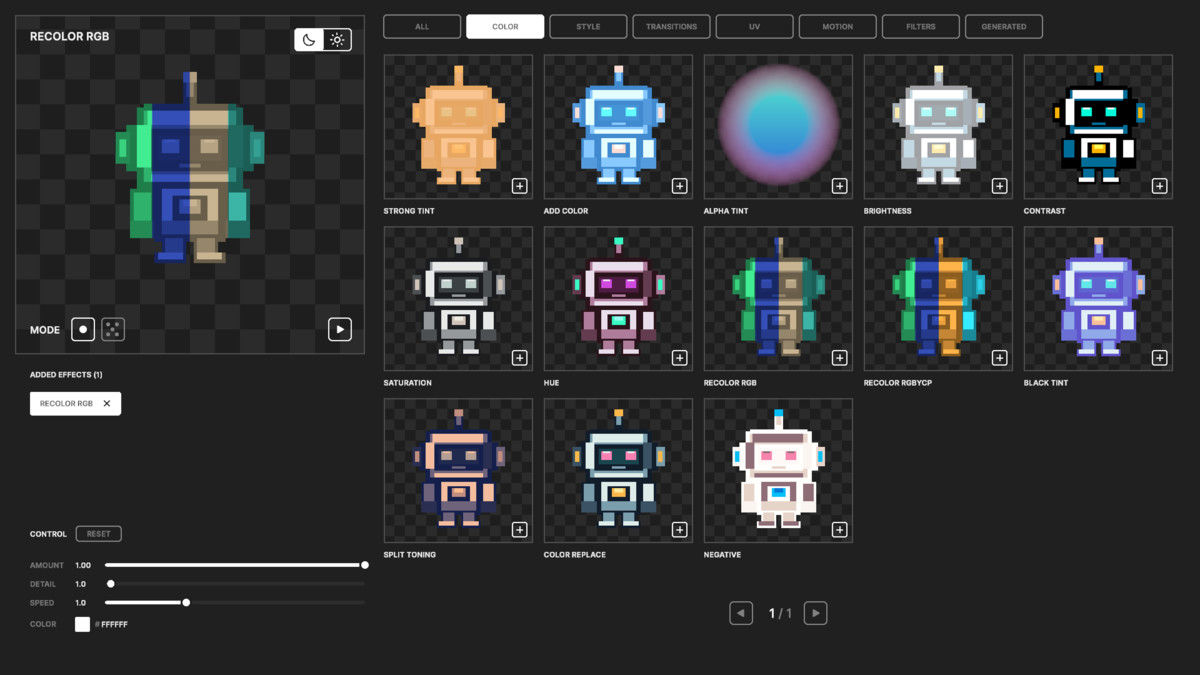The height and width of the screenshot is (675, 1200).
Task: Open the Color effects tab
Action: [505, 27]
